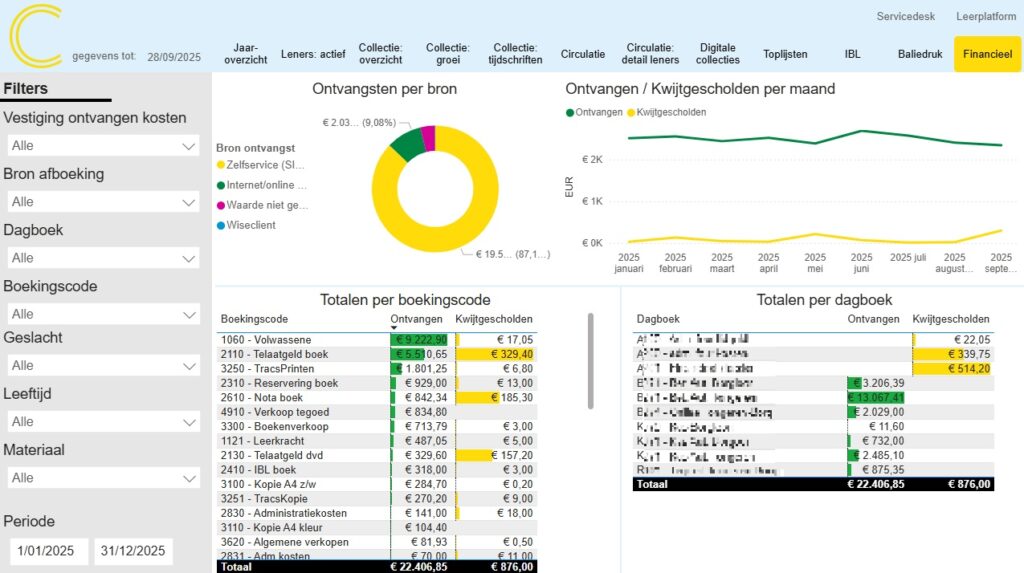Click the Kwijtgescholden yellow line legend marker
Screen dimensions: 1024x573
click(x=631, y=112)
